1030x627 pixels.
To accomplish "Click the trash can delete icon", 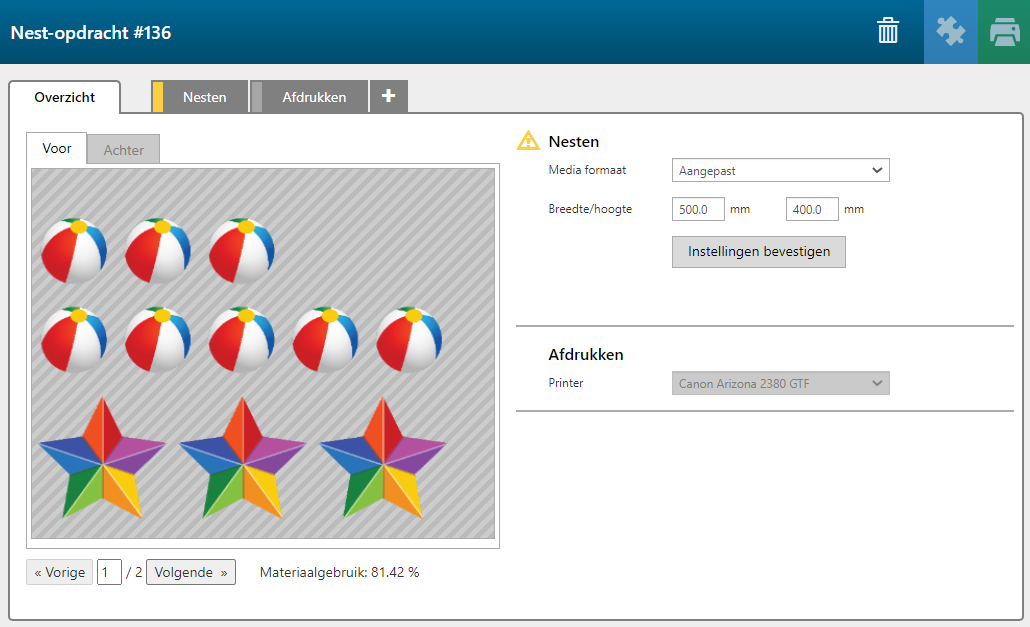I will tap(888, 32).
